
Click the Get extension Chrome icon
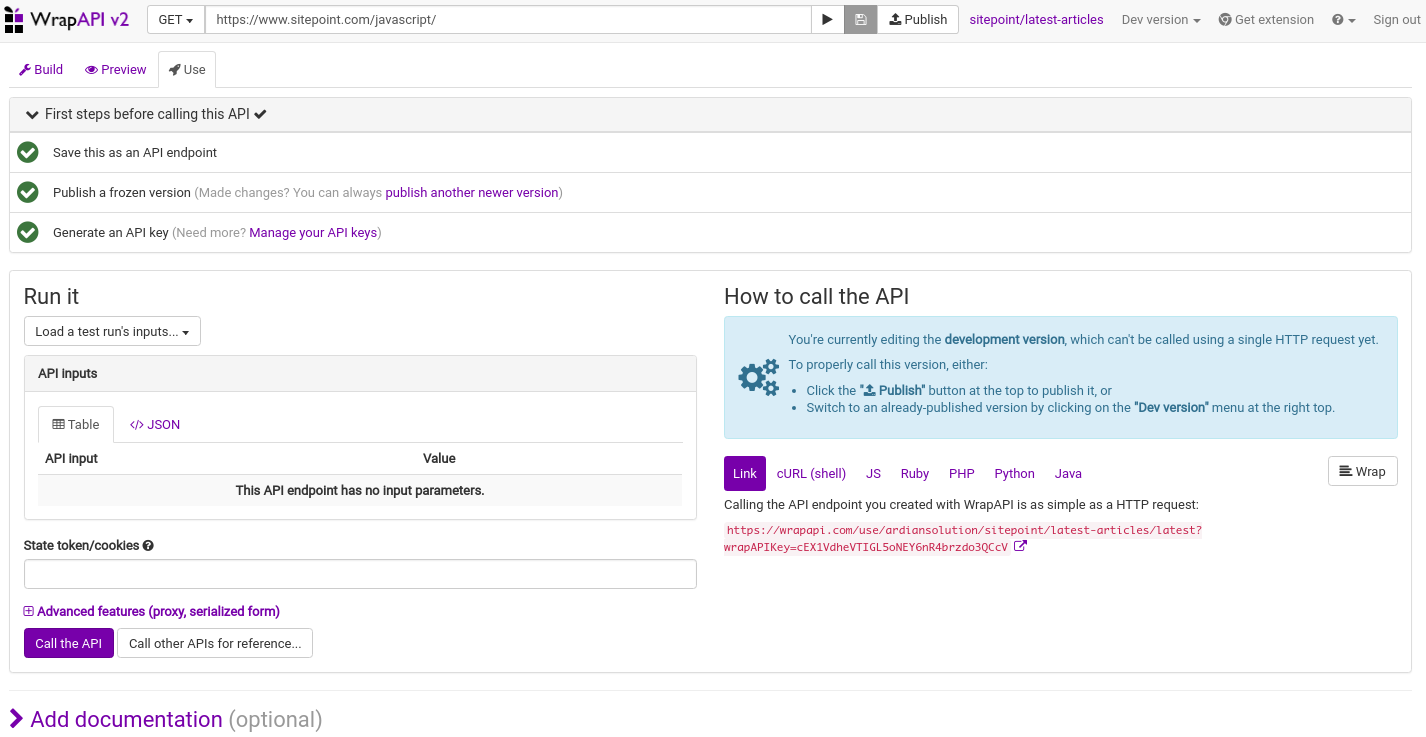pos(1225,20)
